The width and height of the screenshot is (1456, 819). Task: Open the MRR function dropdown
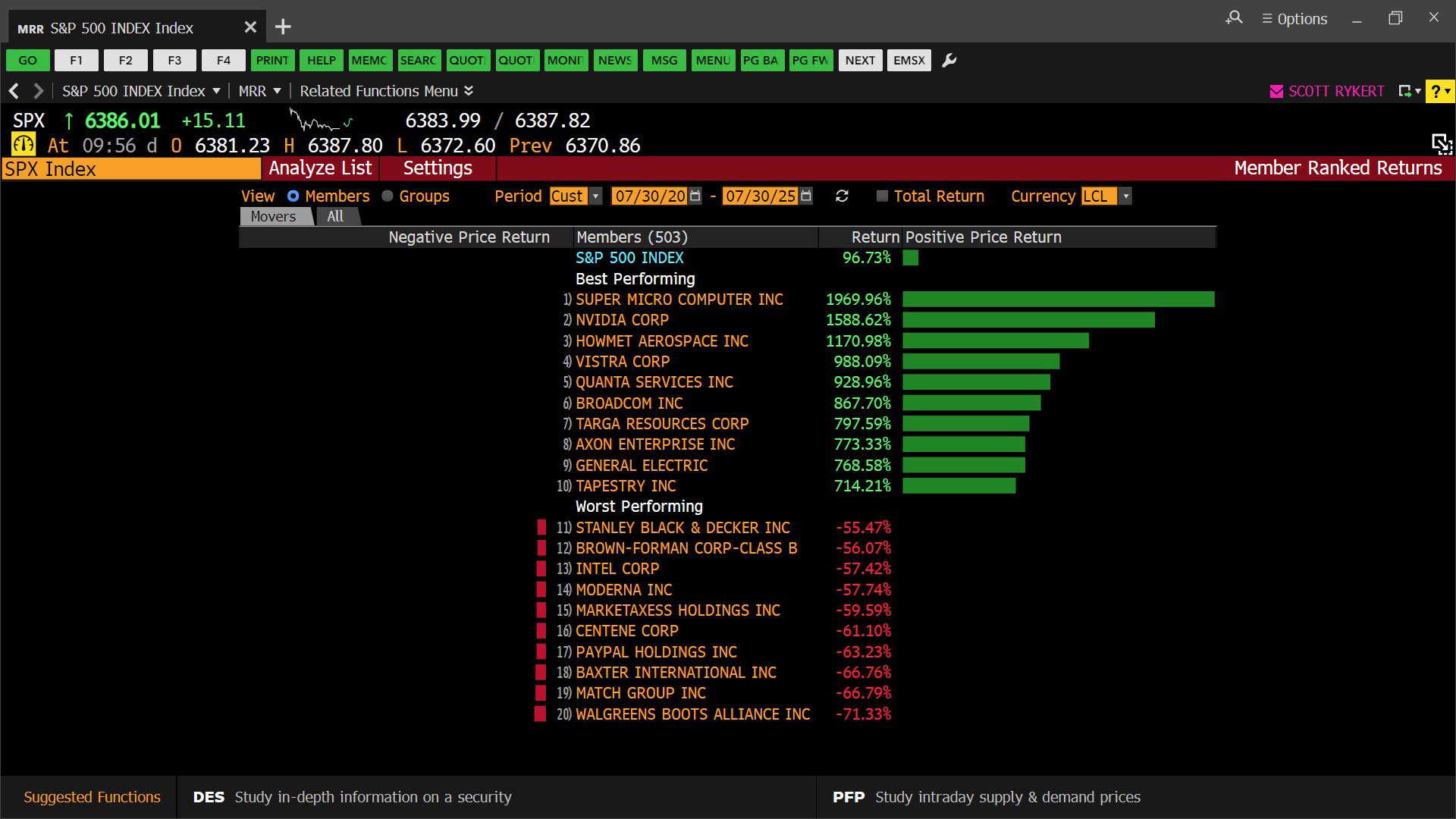coord(259,91)
